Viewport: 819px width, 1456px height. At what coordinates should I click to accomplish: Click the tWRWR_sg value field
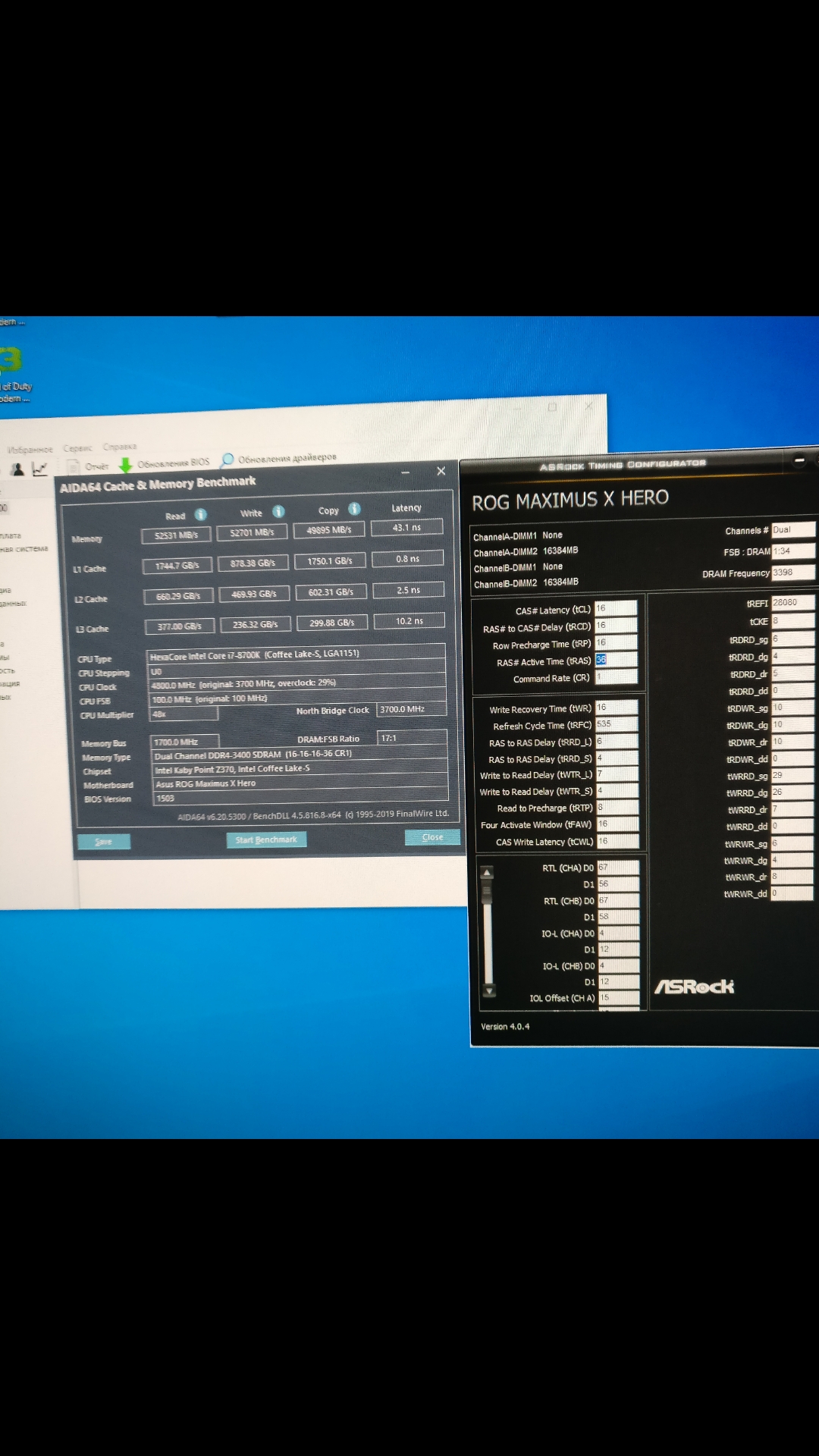click(792, 843)
